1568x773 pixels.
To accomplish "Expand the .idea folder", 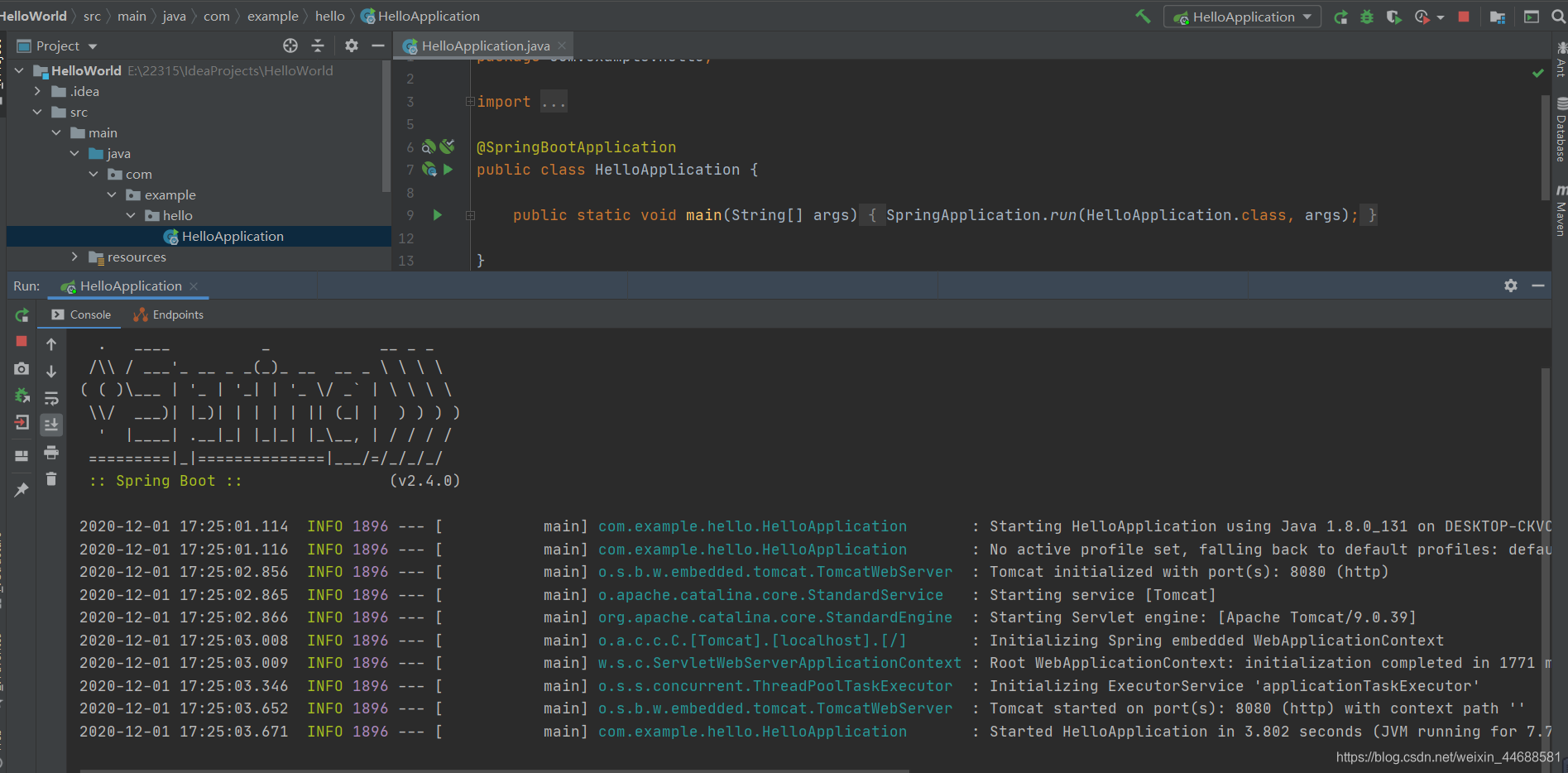I will pos(37,91).
